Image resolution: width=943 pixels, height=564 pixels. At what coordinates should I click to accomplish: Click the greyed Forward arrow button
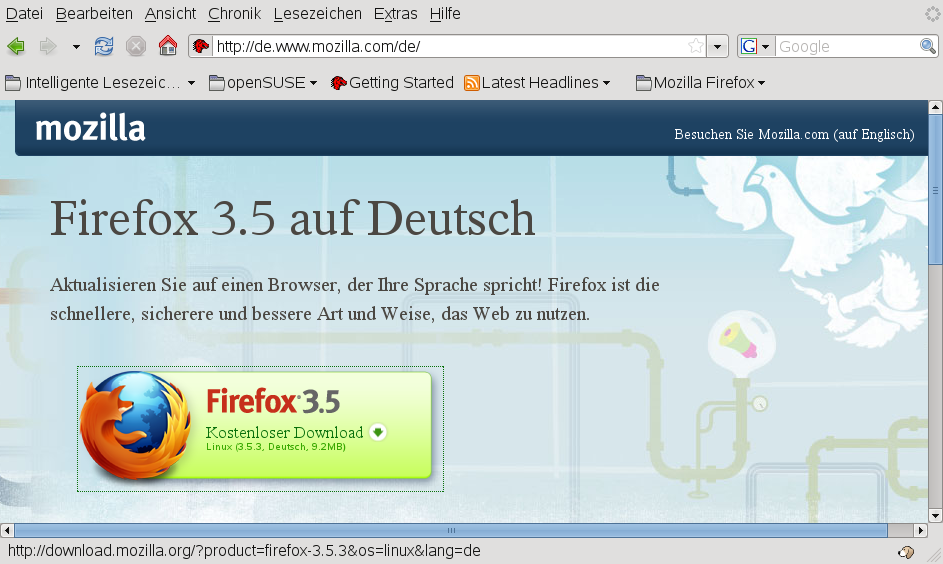click(x=48, y=46)
